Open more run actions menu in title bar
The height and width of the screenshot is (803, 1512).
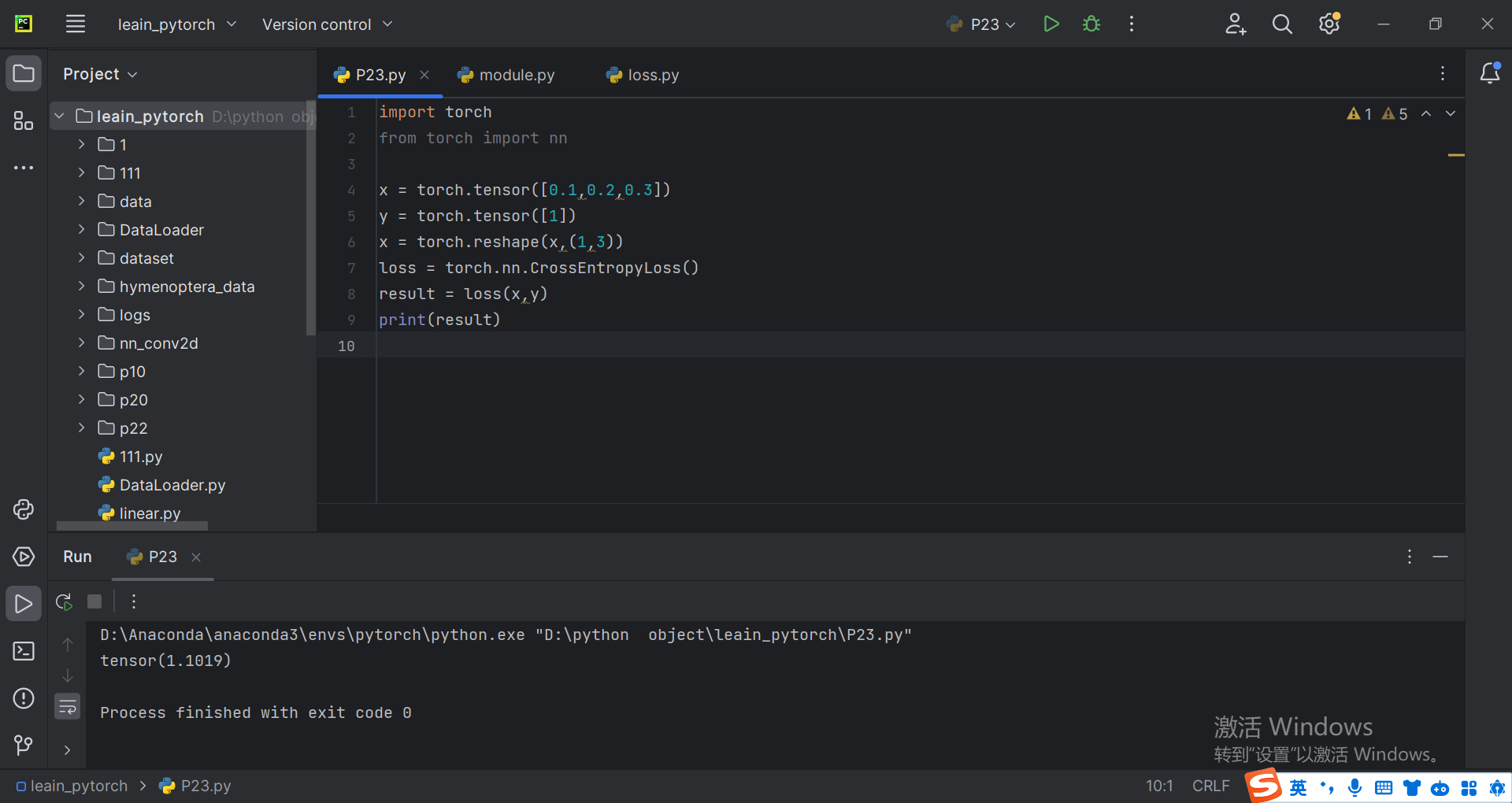(1132, 24)
